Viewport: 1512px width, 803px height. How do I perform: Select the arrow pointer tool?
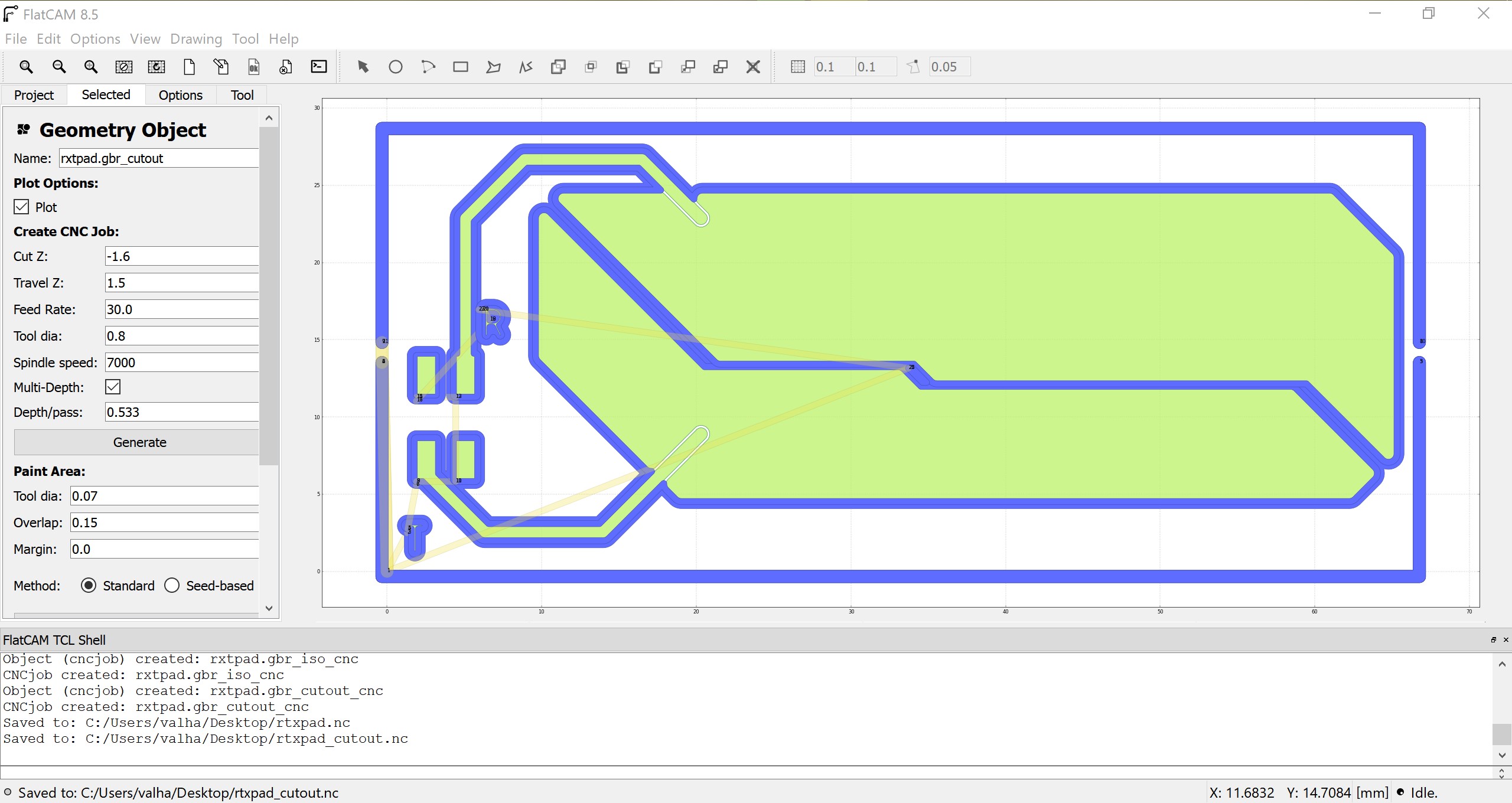point(363,67)
